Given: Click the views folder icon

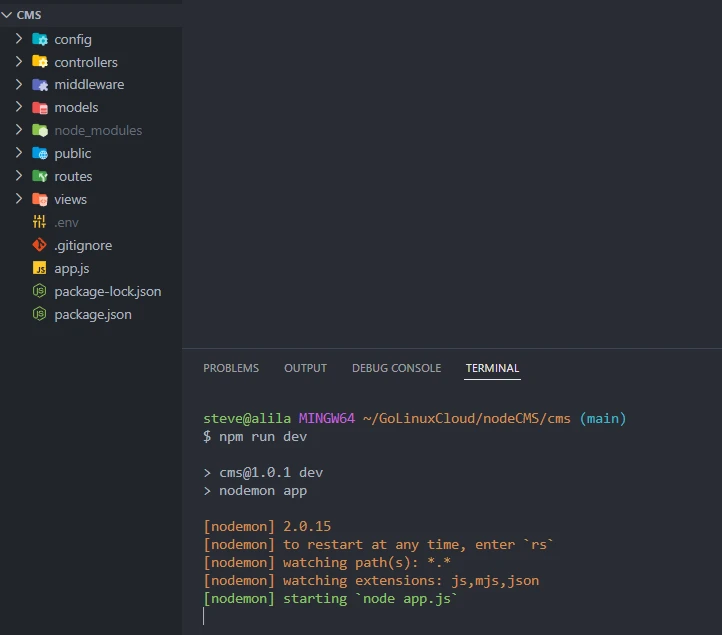Looking at the screenshot, I should click(40, 200).
